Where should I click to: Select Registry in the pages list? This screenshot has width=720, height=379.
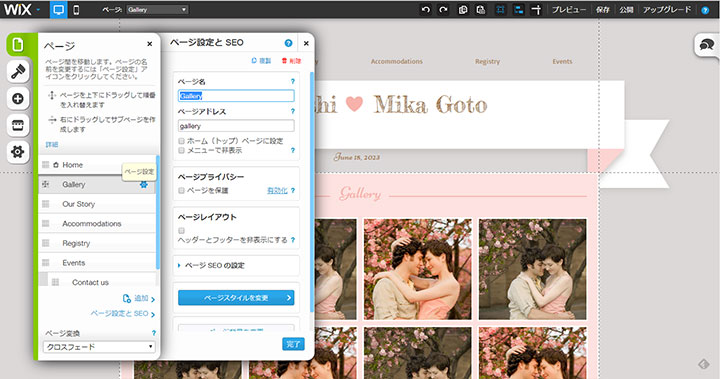point(97,243)
